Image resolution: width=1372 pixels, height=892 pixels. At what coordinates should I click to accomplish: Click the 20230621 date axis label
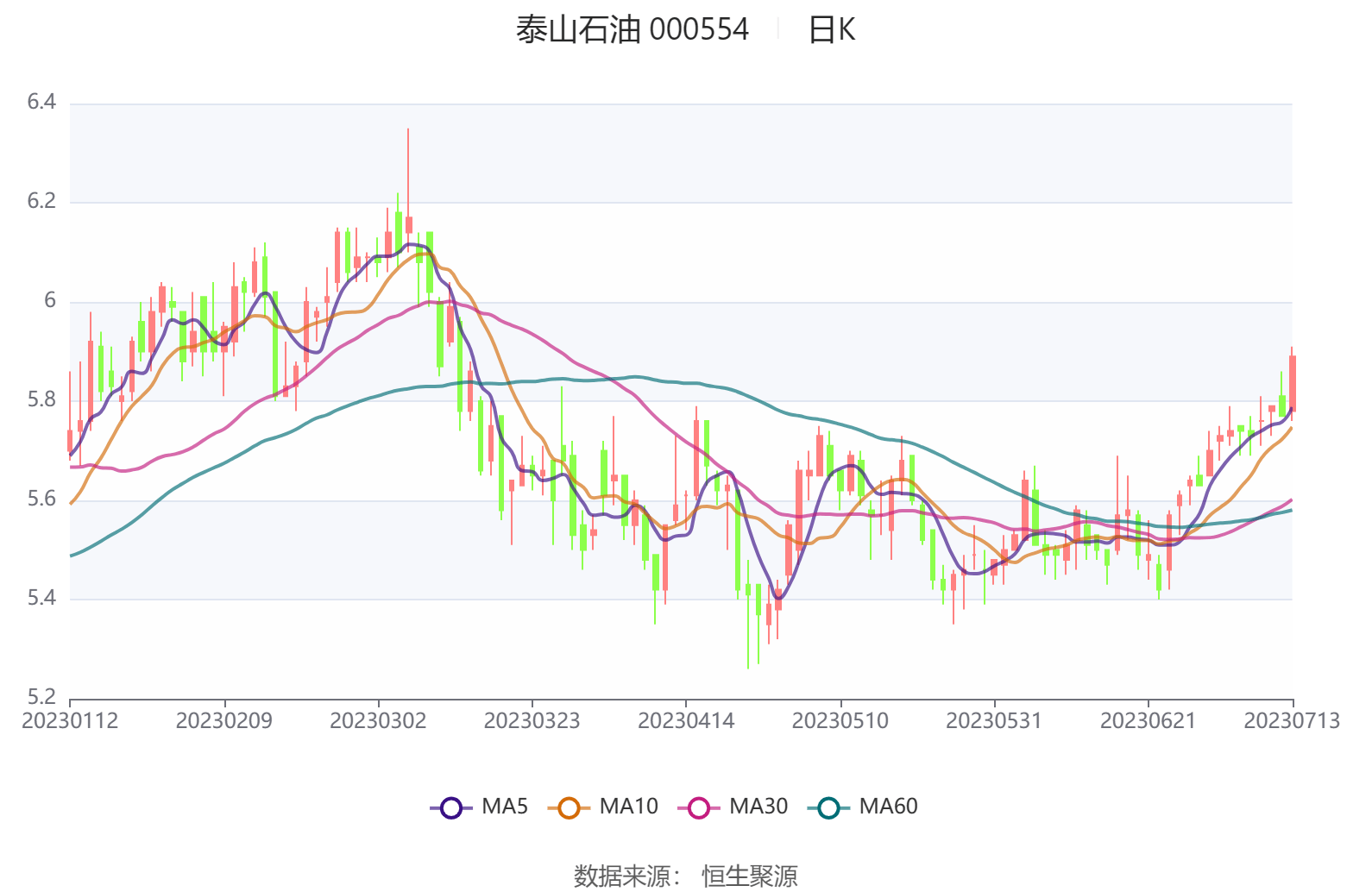click(1148, 720)
